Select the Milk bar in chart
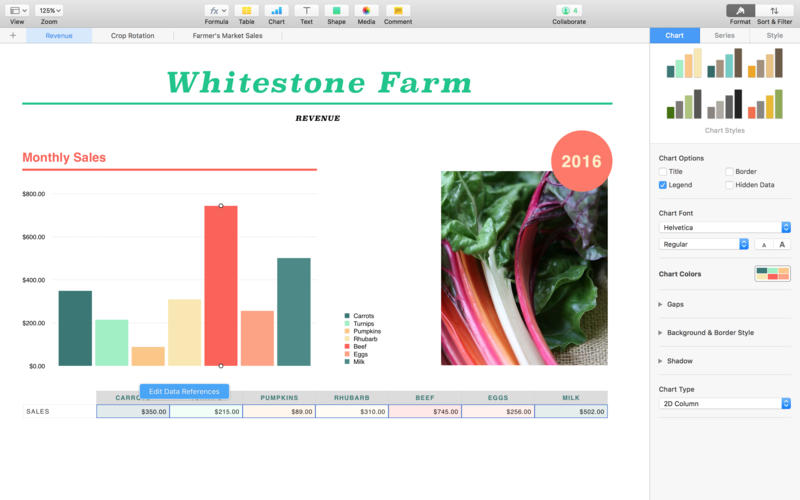This screenshot has height=500, width=800. point(294,312)
